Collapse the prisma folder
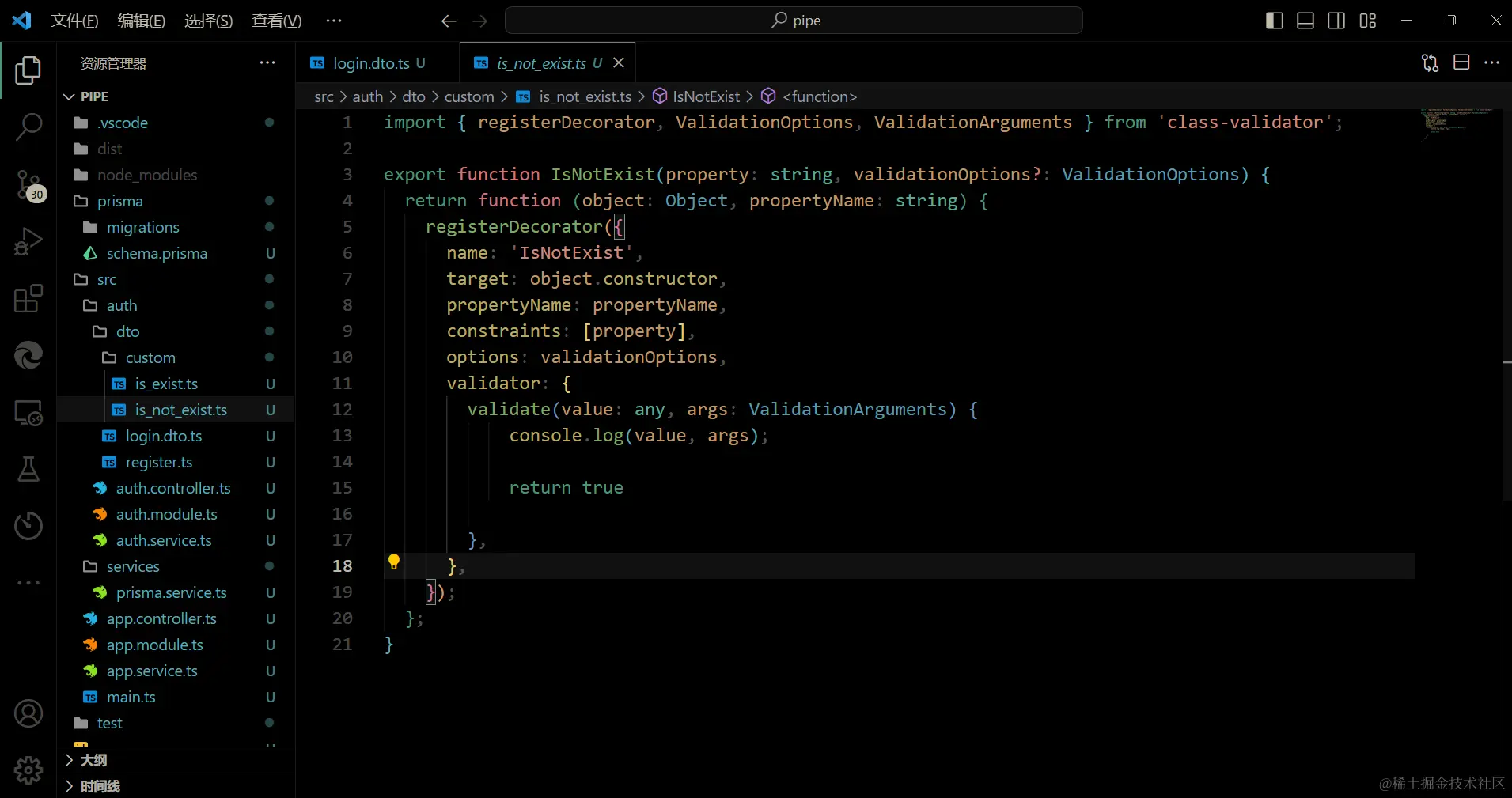Viewport: 1512px width, 798px height. tap(176, 201)
